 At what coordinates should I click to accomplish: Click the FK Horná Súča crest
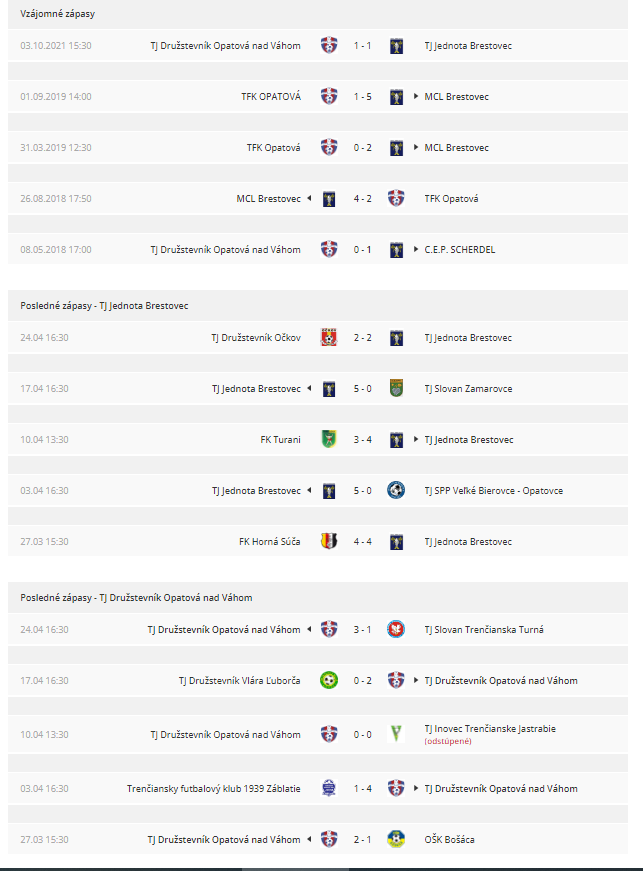coord(329,542)
